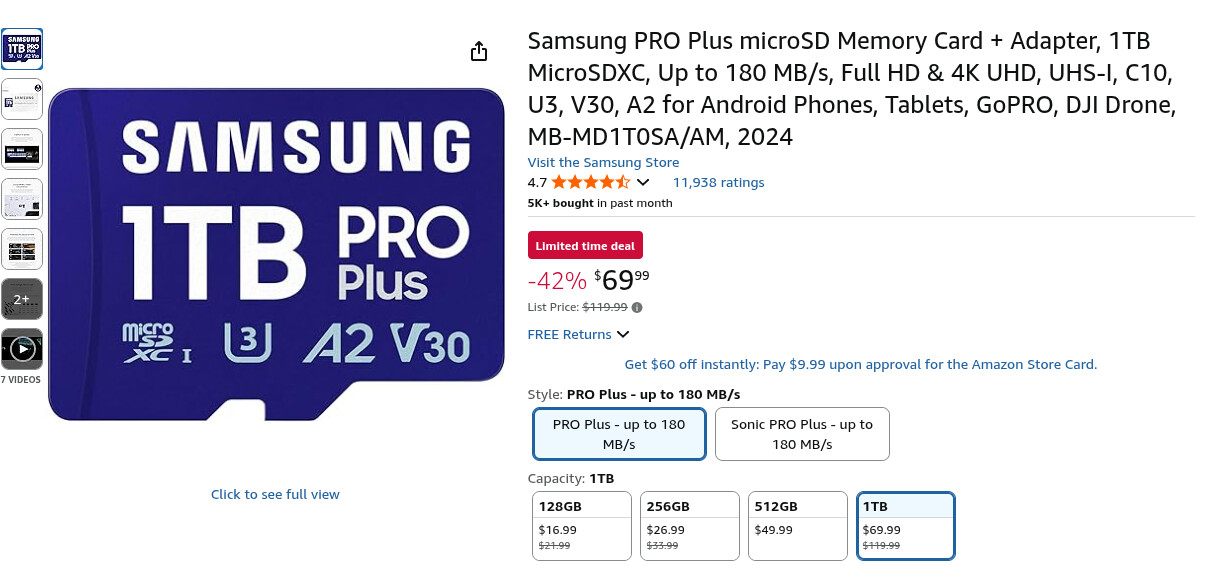1217x569 pixels.
Task: Choose the 128GB capacity option
Action: pyautogui.click(x=582, y=525)
